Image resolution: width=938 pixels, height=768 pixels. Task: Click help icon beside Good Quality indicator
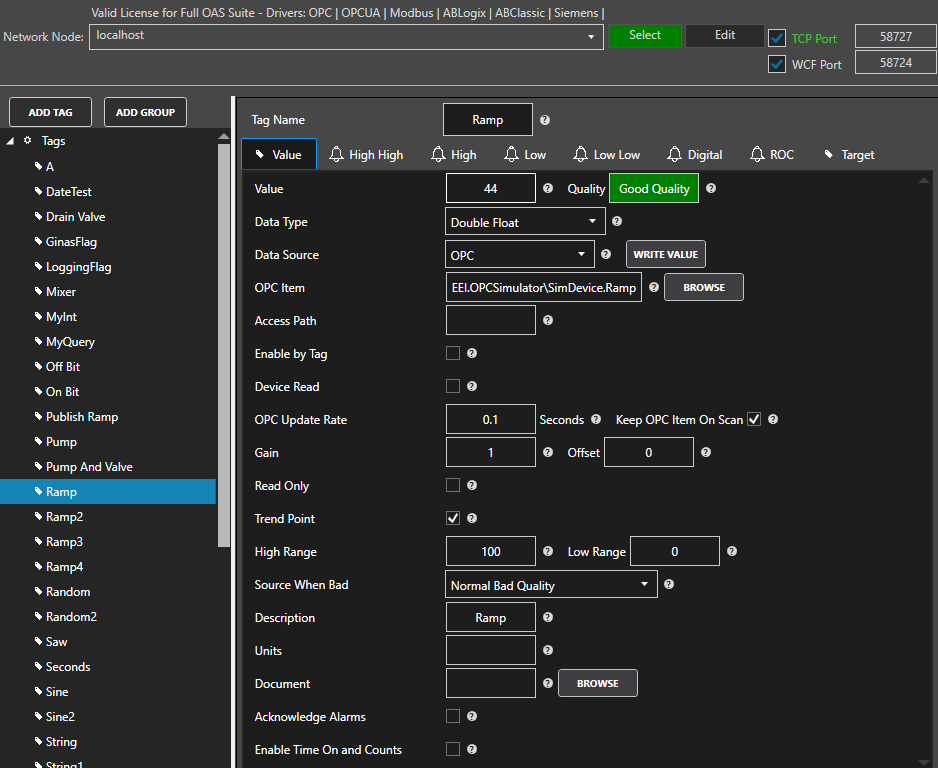tap(711, 188)
